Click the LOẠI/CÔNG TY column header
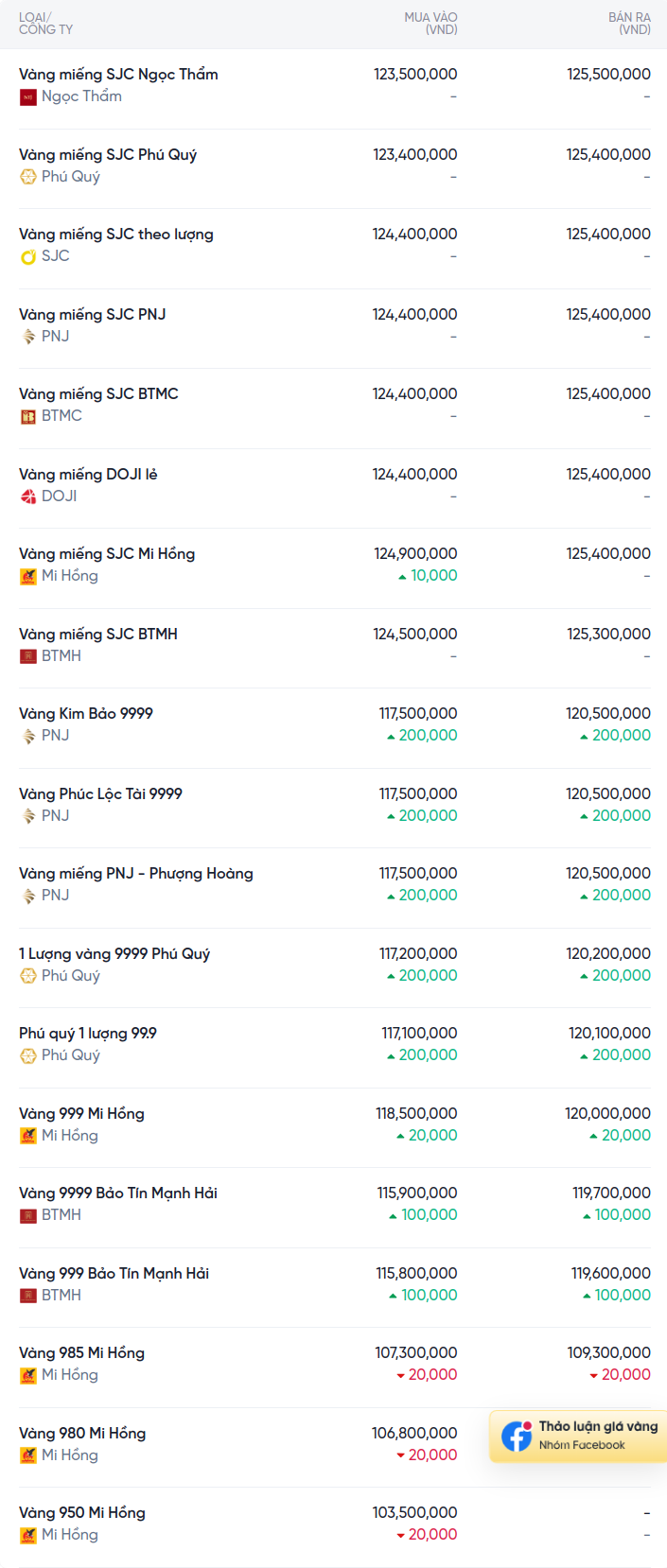This screenshot has width=667, height=1568. (x=45, y=24)
